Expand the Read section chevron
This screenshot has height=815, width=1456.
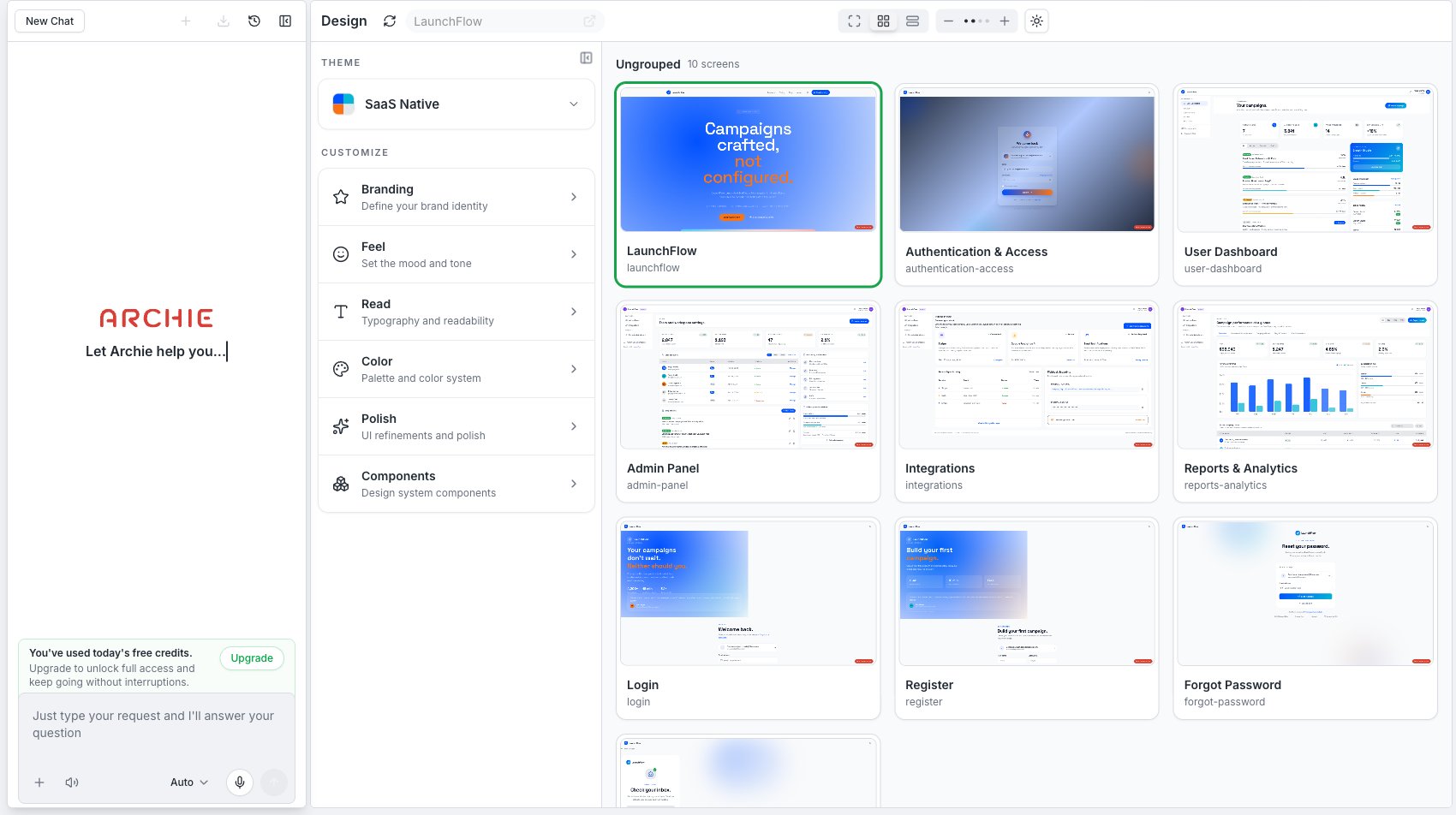574,312
